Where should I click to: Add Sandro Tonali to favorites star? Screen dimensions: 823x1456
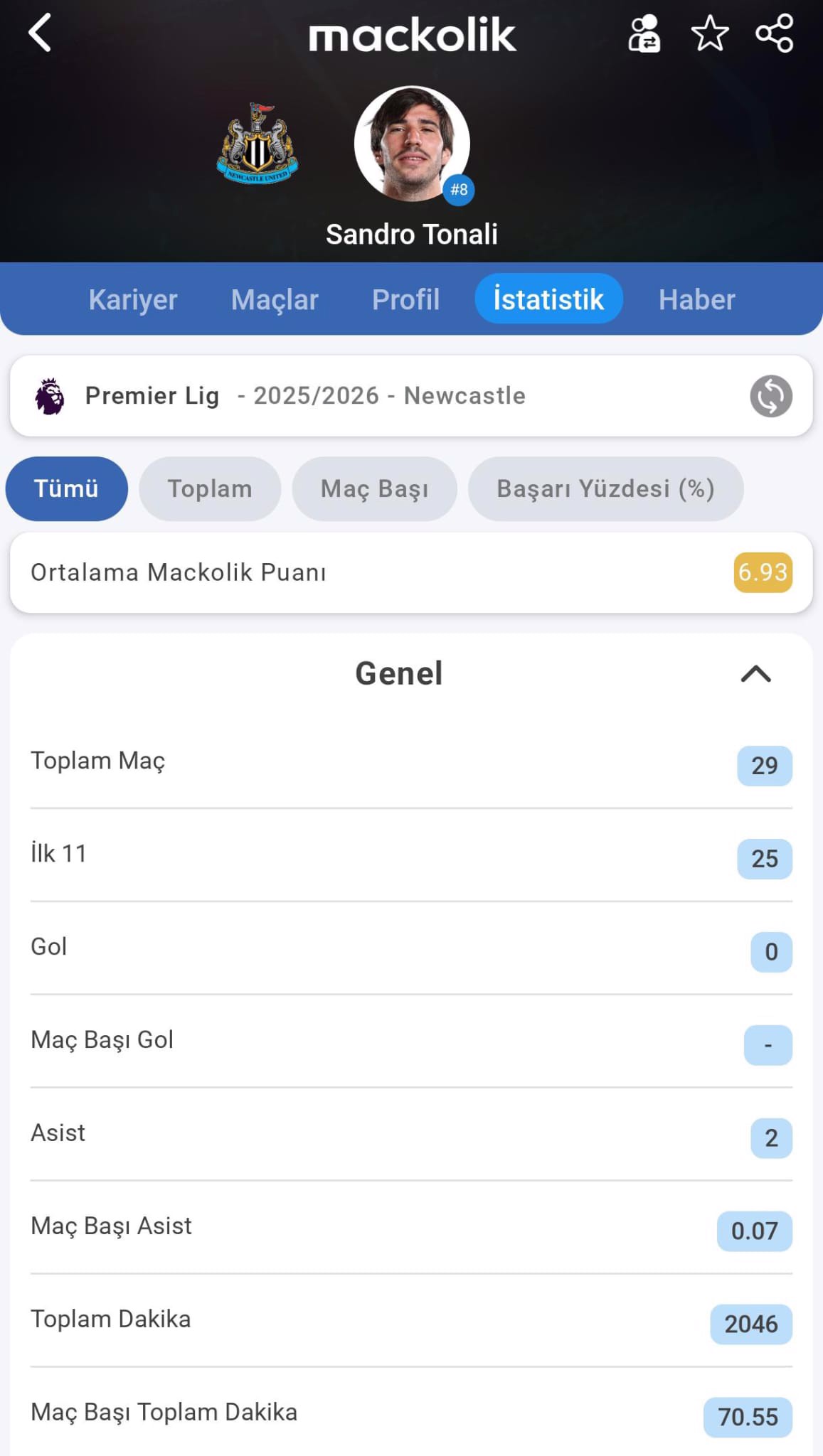(x=709, y=34)
